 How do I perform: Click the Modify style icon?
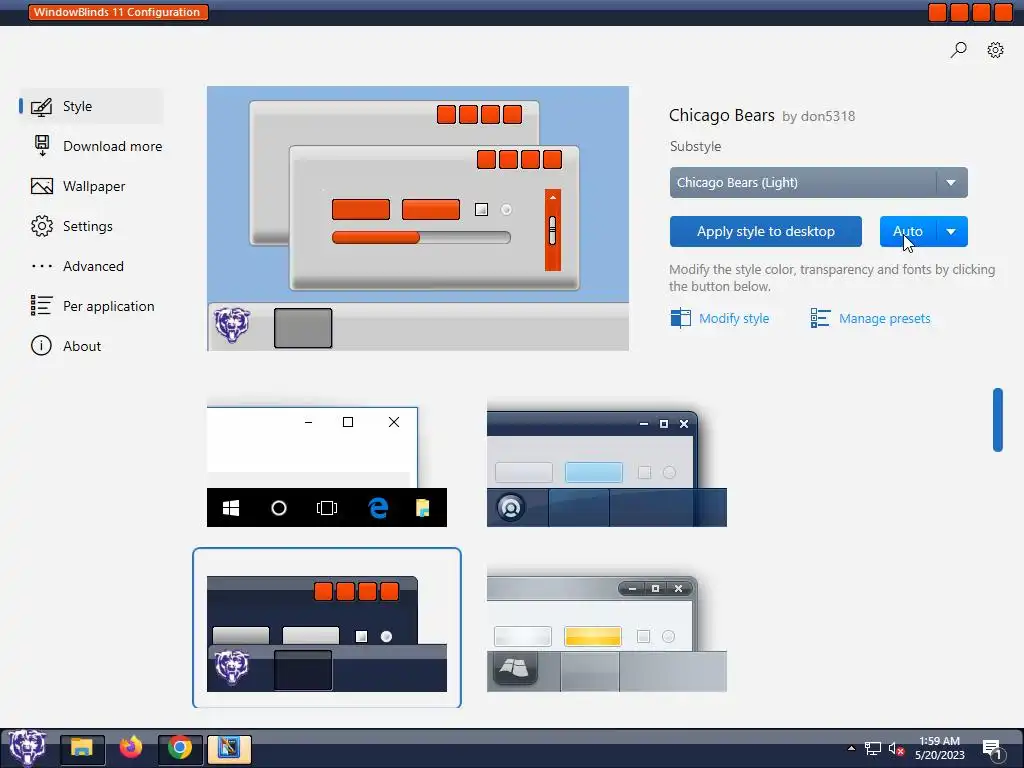point(680,318)
